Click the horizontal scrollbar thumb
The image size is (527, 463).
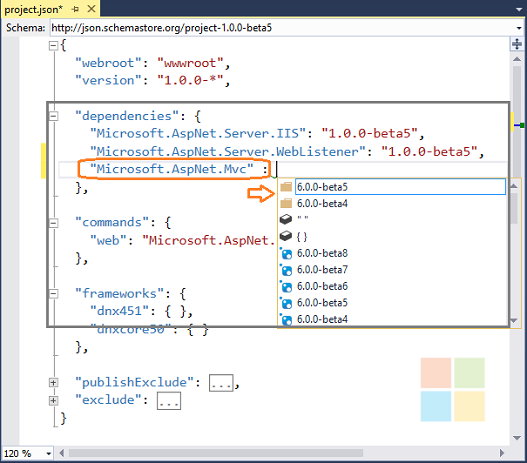pyautogui.click(x=216, y=453)
